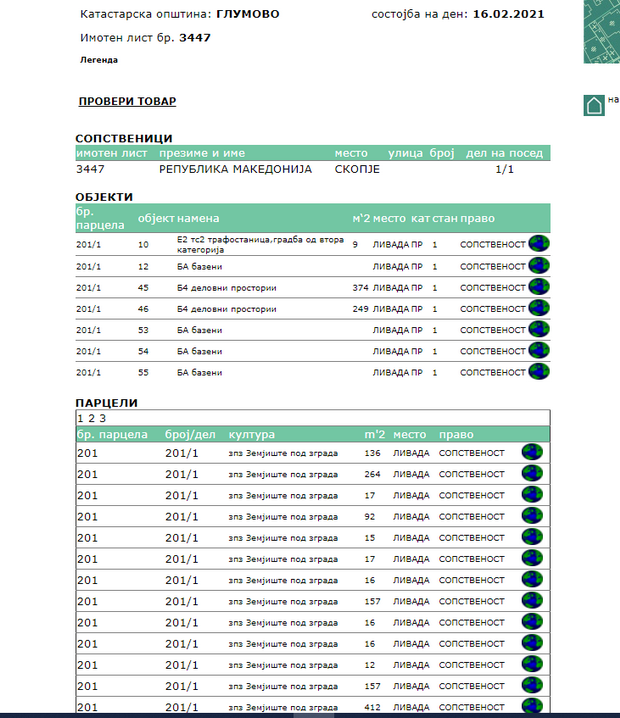
Task: Click globe icon in object 54 row
Action: (539, 350)
